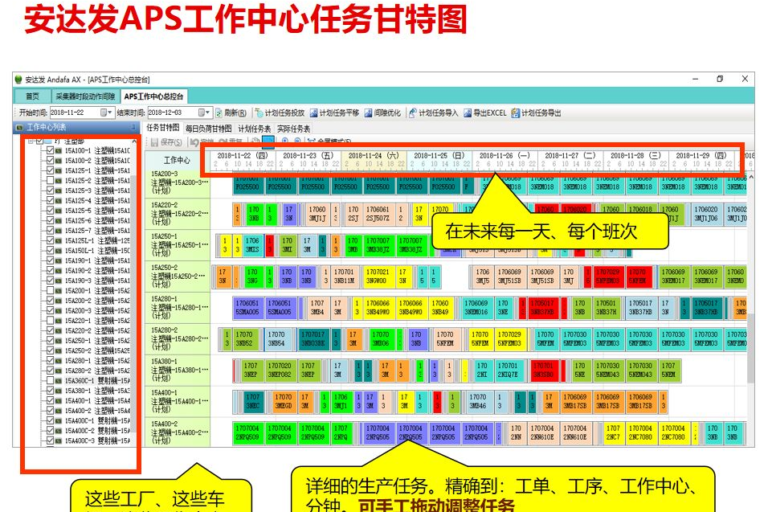Select yellow task 1707021 3N9R00 in 15A250-2 row

(x=378, y=276)
